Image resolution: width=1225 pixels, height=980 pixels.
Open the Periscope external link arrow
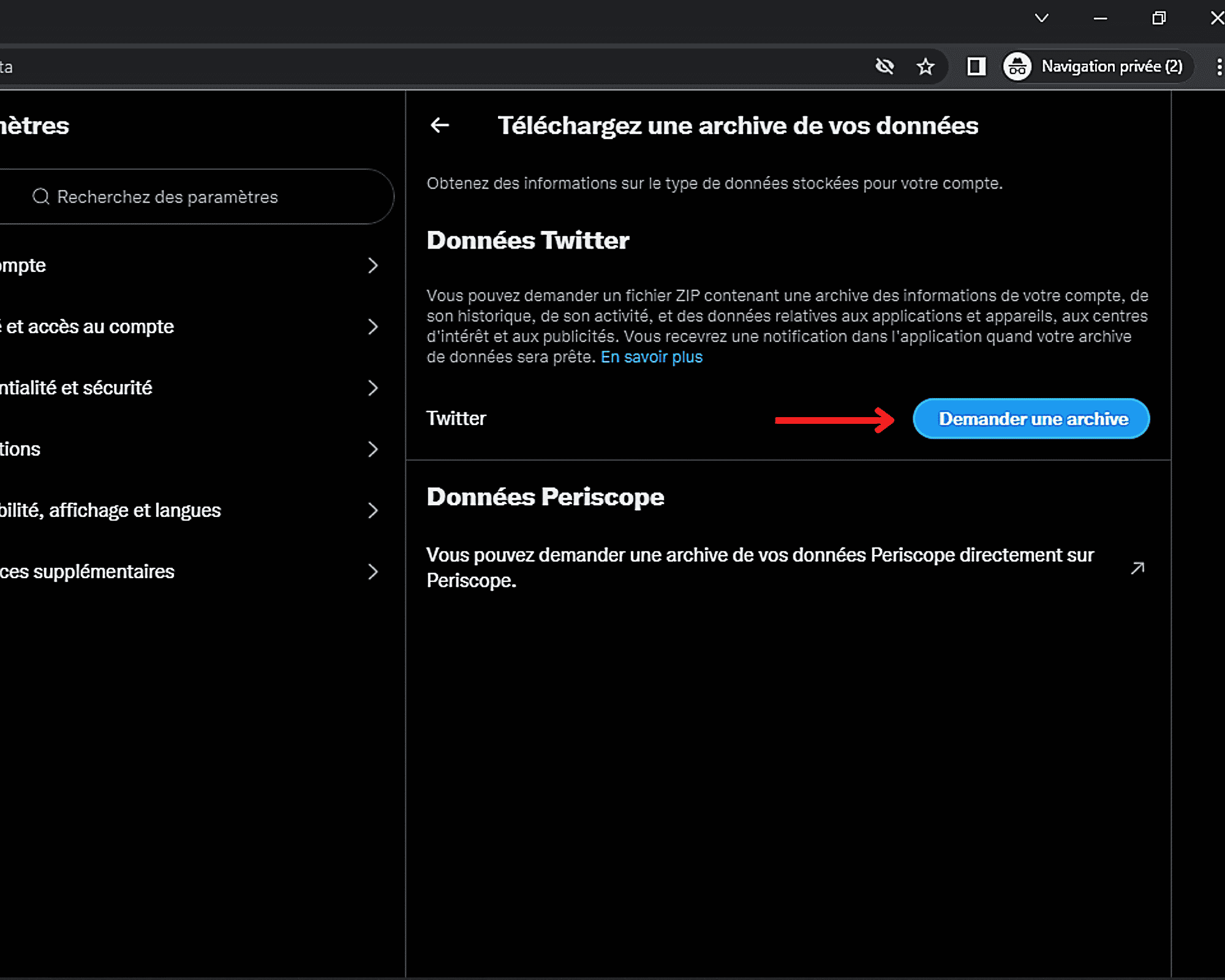pos(1137,568)
